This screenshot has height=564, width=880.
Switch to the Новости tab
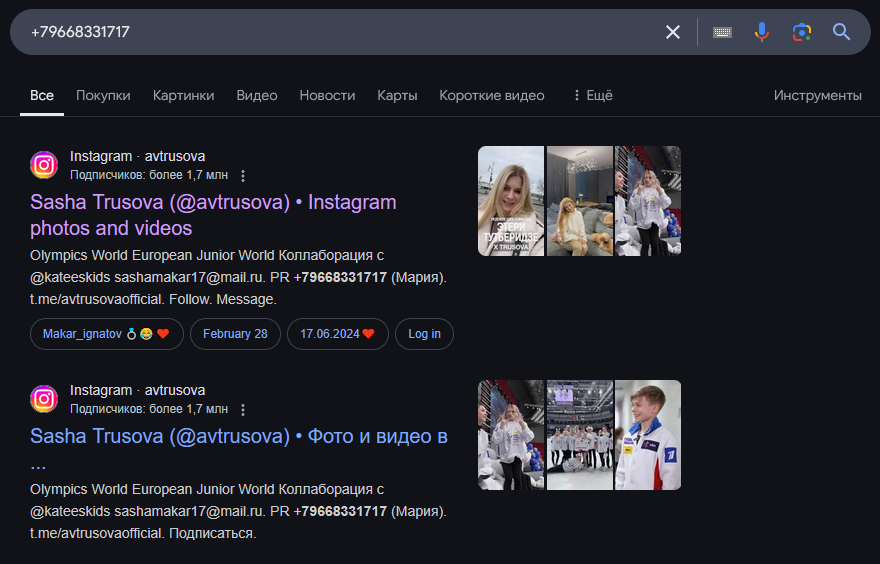(327, 96)
